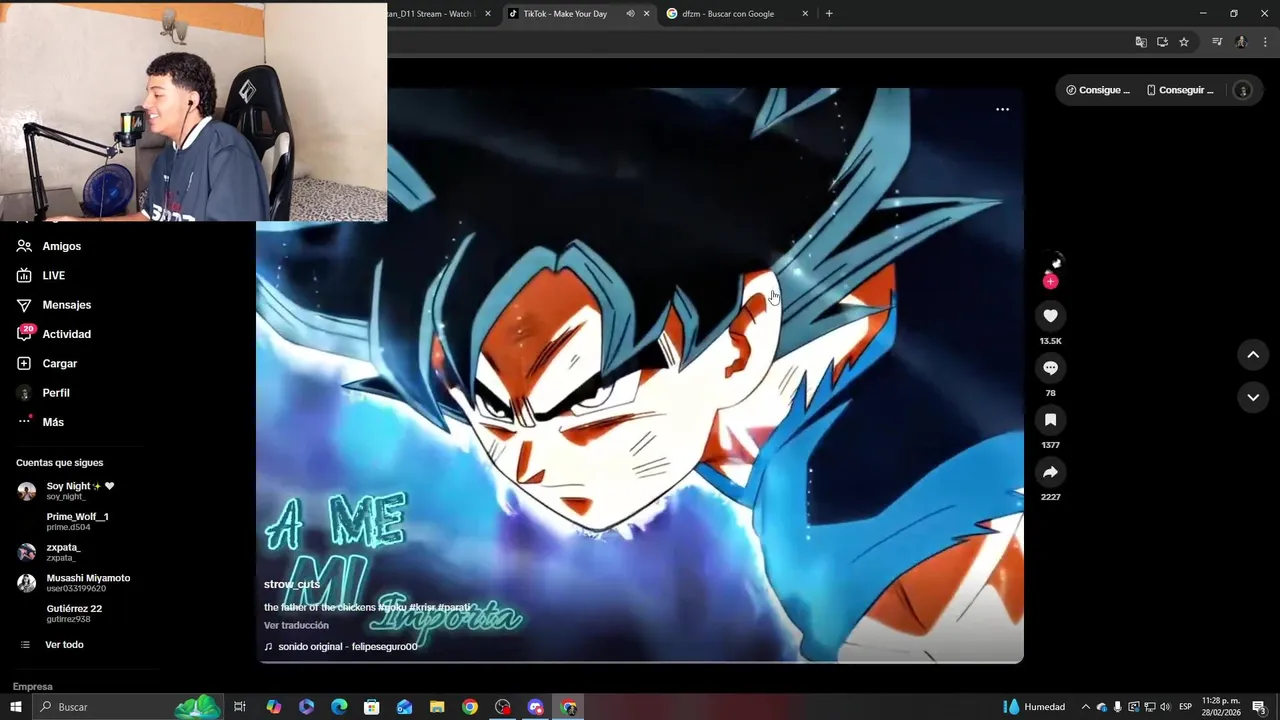
Task: Open strow_cuts creator username
Action: (292, 584)
